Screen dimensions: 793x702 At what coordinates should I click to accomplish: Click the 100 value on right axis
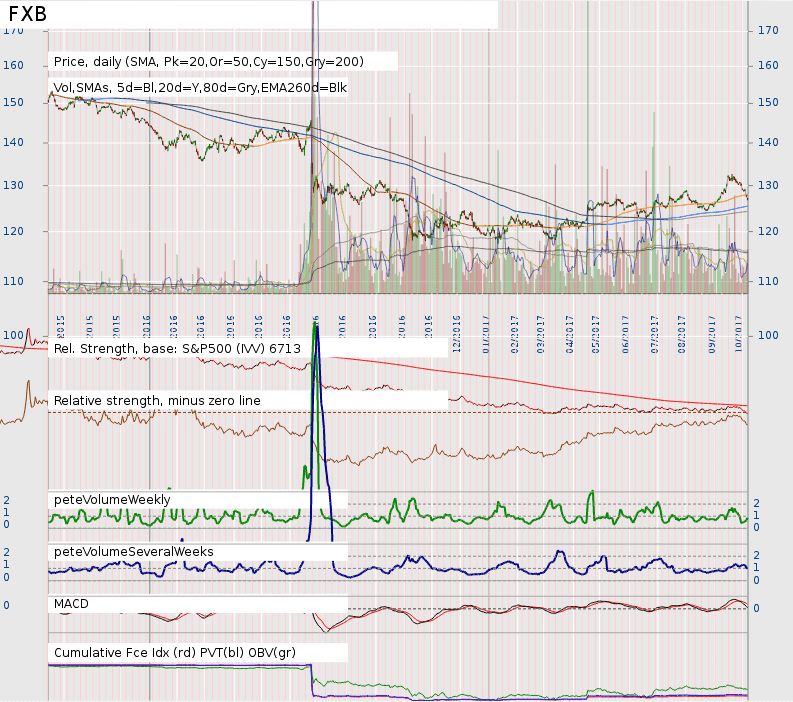click(x=768, y=335)
